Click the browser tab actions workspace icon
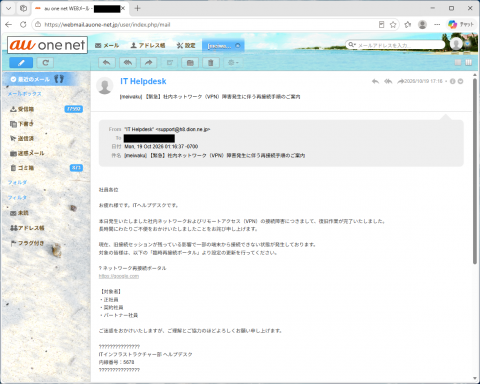 23,8
